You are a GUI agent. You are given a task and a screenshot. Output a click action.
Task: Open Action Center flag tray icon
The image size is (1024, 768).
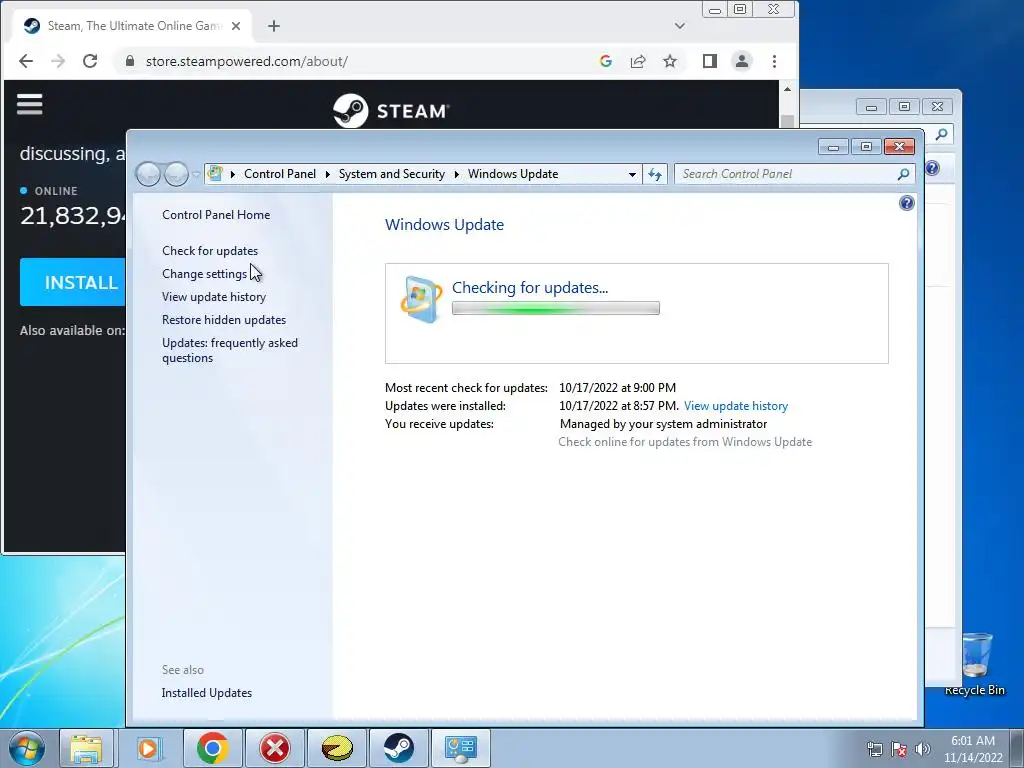899,750
